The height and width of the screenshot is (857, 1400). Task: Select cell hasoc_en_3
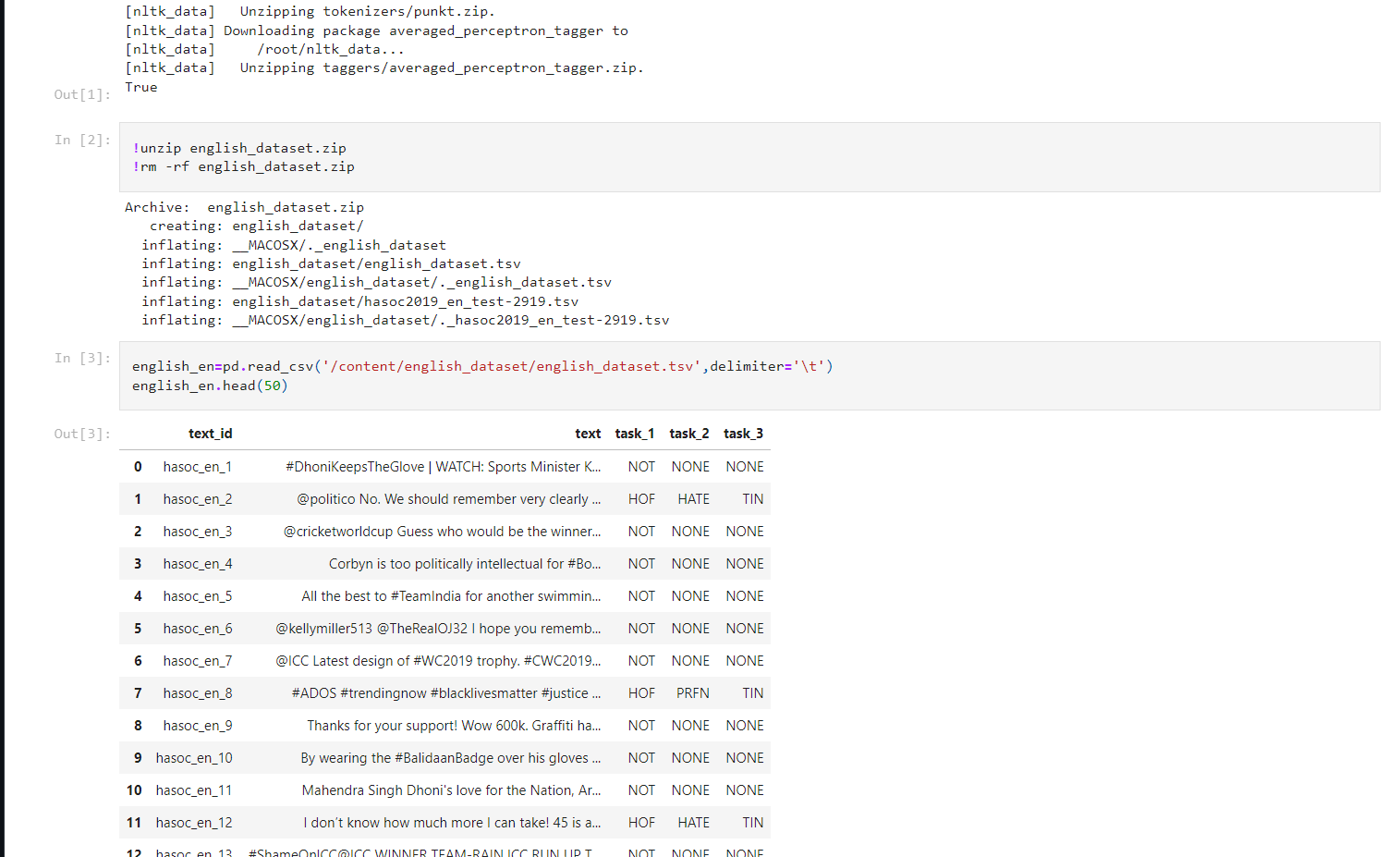pyautogui.click(x=198, y=532)
